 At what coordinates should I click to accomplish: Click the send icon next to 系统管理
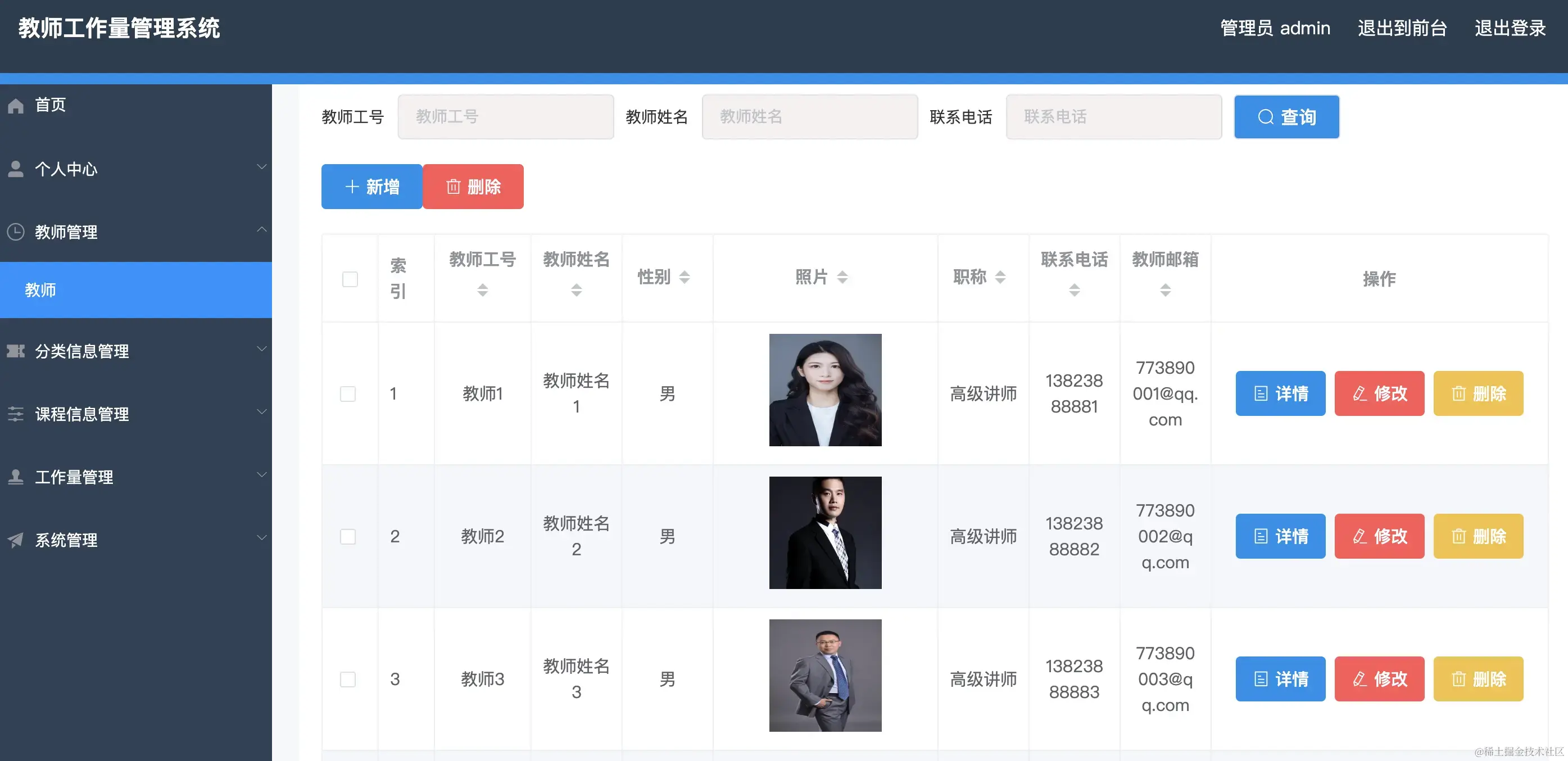[15, 540]
